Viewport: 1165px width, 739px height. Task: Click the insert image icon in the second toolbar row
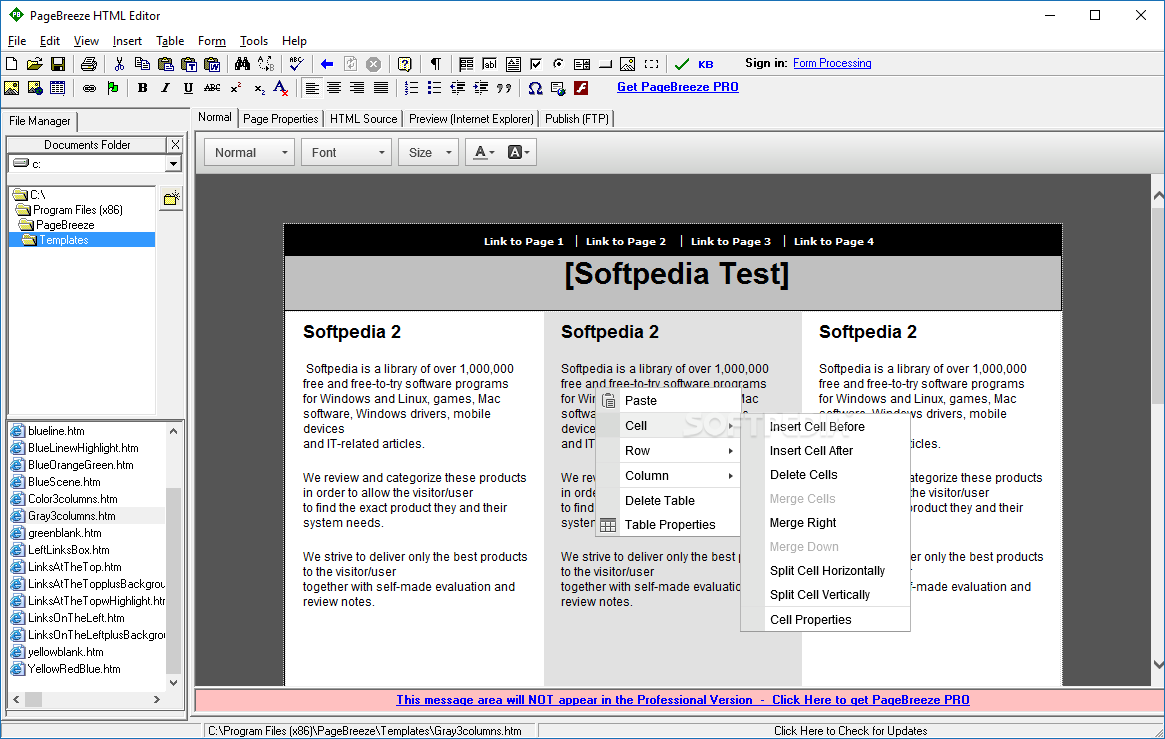coord(11,88)
